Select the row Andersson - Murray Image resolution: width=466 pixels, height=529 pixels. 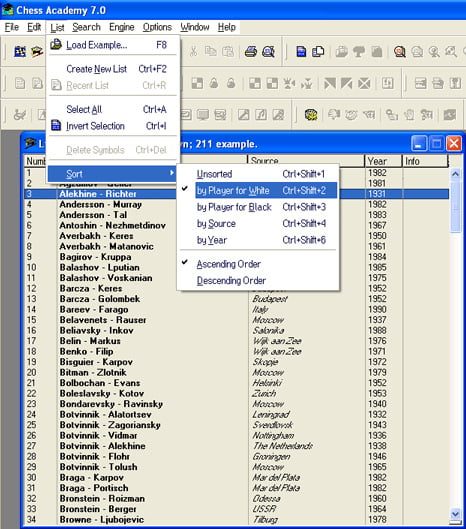[x=236, y=204]
